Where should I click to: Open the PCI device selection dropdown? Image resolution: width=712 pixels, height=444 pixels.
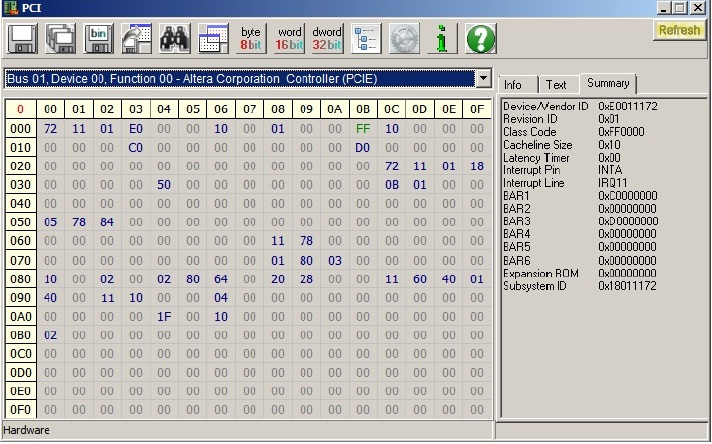click(484, 78)
